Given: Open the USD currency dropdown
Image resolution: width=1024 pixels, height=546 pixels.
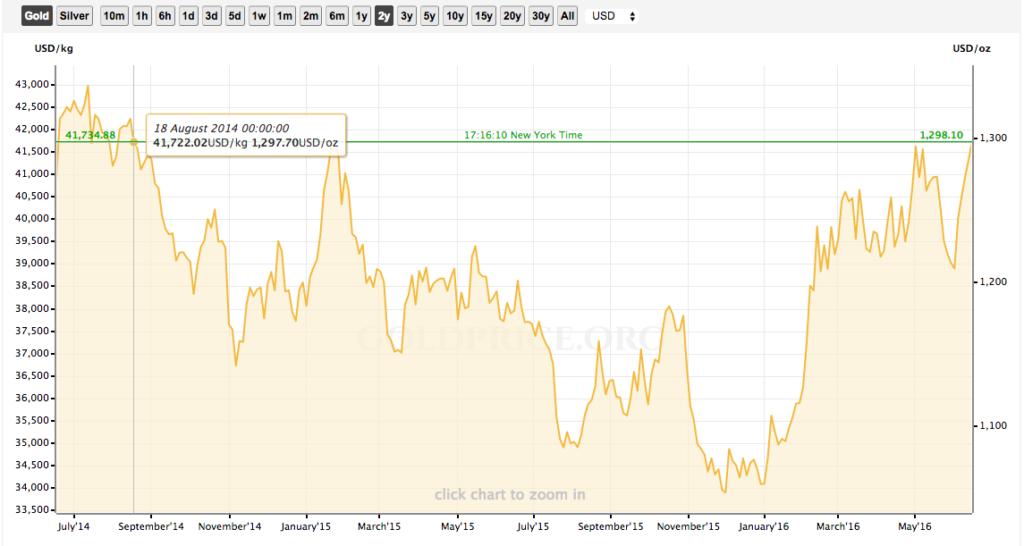Looking at the screenshot, I should [614, 16].
